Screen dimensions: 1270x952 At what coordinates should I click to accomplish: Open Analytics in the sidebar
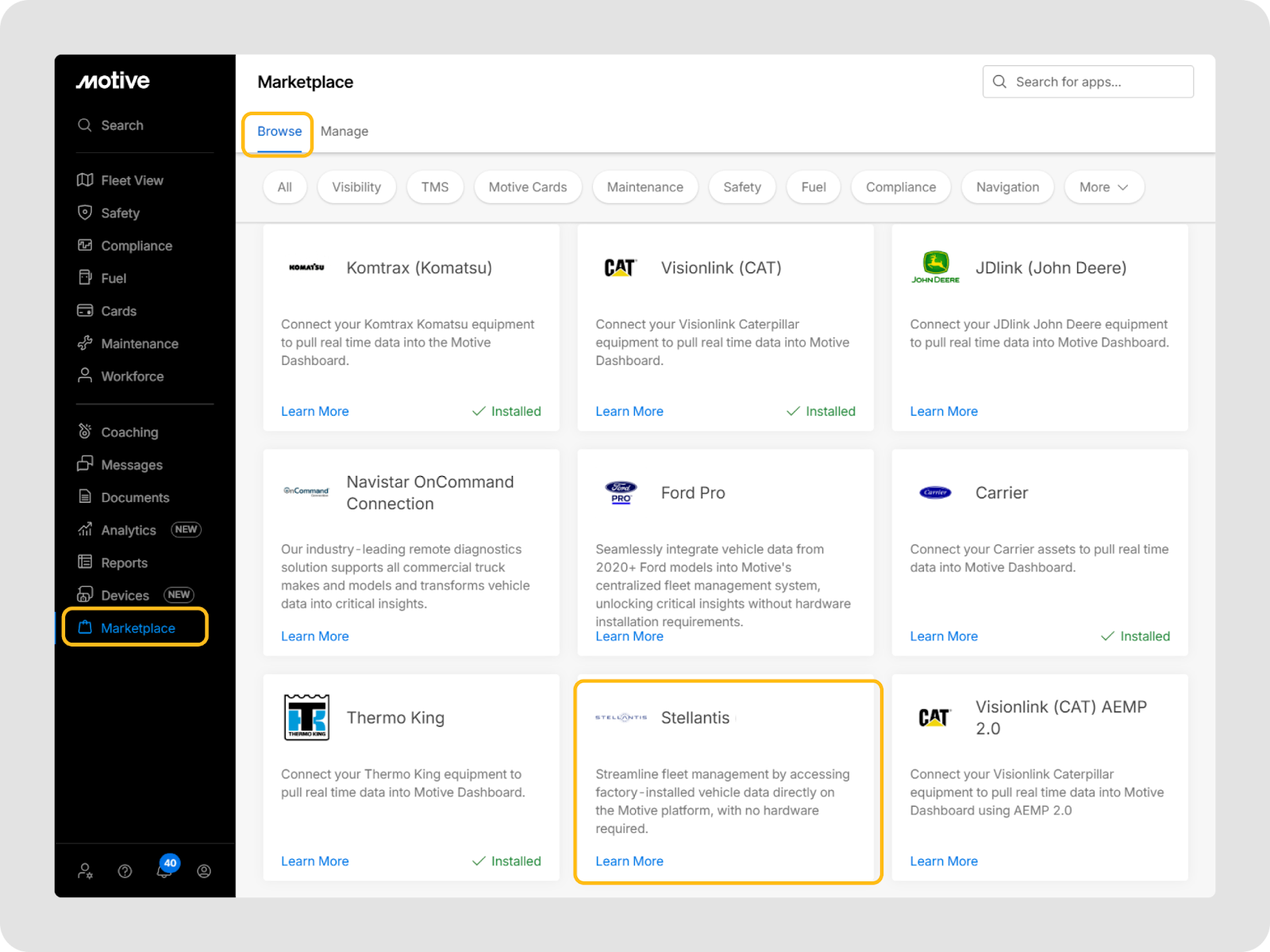click(x=129, y=530)
